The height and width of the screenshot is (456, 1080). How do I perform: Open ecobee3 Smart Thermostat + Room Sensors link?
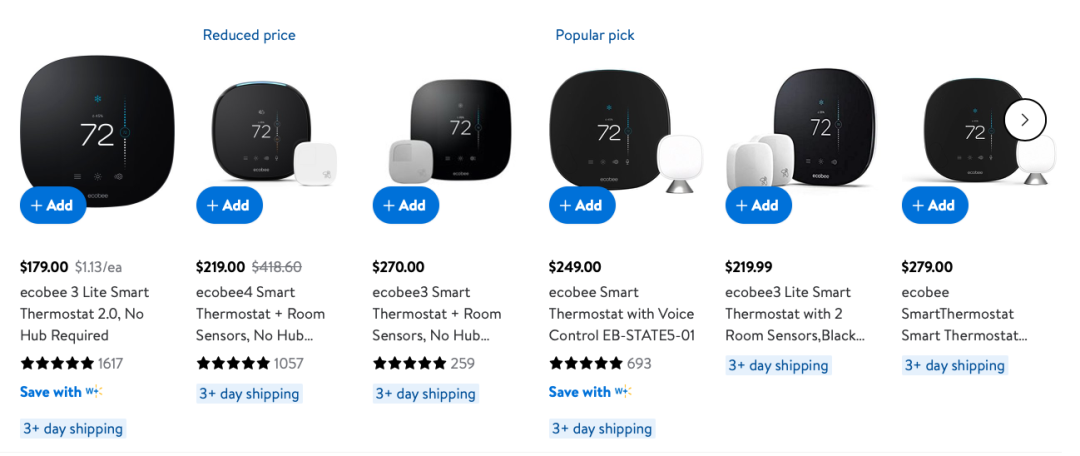pyautogui.click(x=437, y=314)
